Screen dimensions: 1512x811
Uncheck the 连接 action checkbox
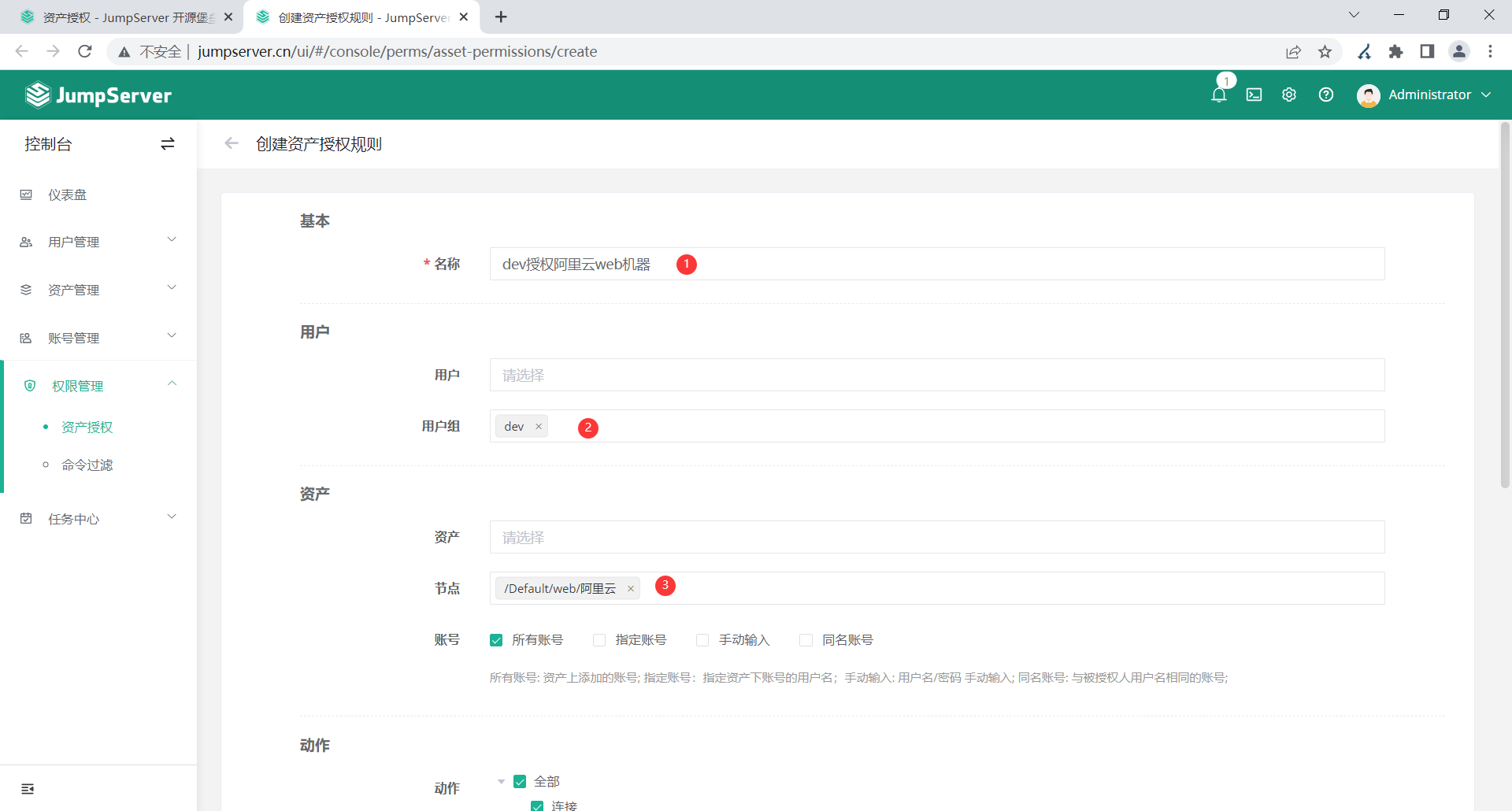coord(537,806)
